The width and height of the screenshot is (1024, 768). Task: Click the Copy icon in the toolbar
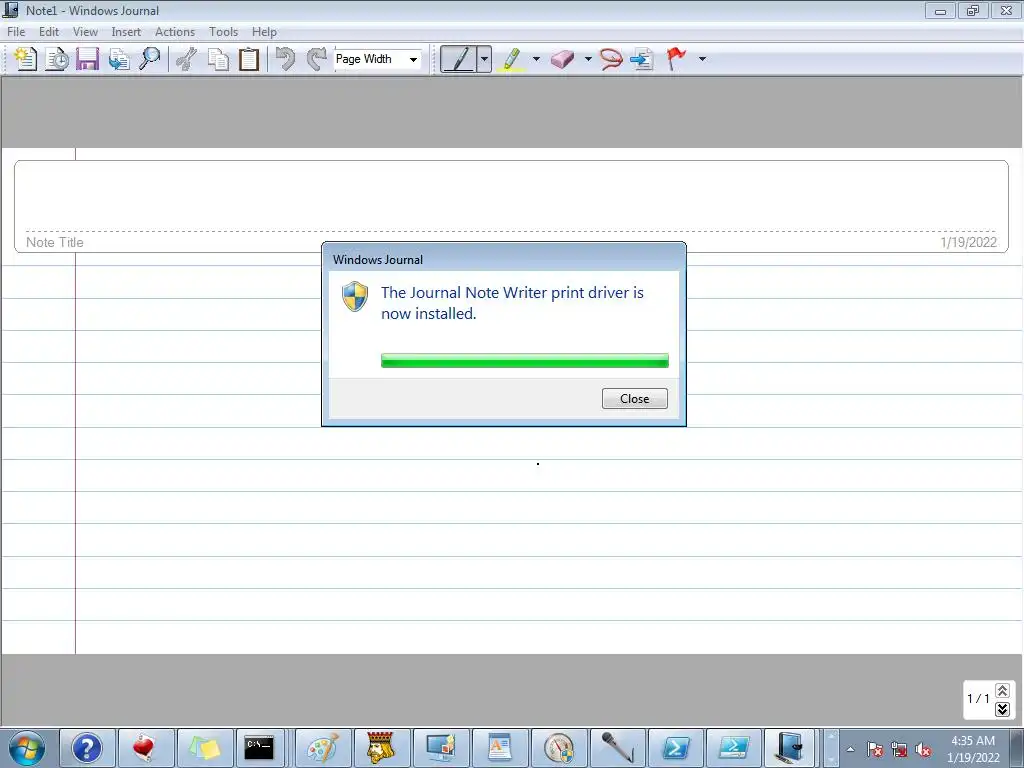[x=218, y=59]
